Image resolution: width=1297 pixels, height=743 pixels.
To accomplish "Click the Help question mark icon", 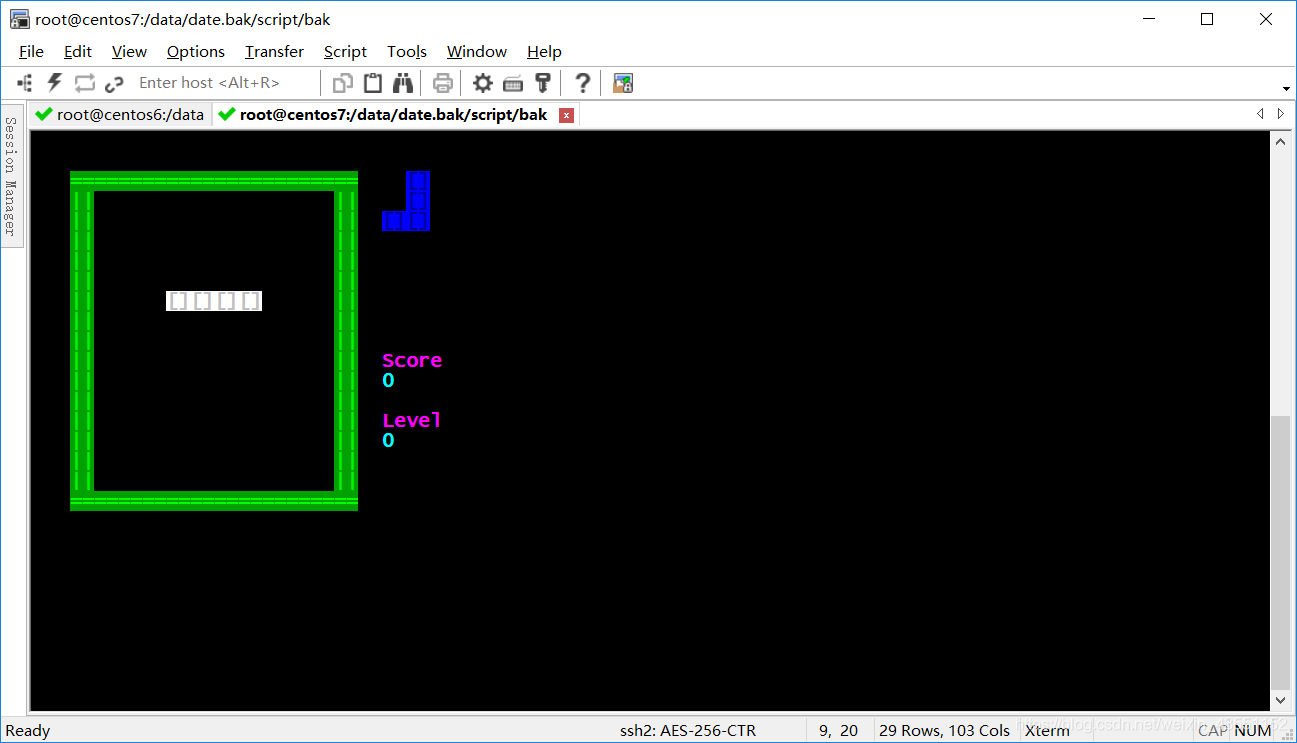I will (583, 83).
